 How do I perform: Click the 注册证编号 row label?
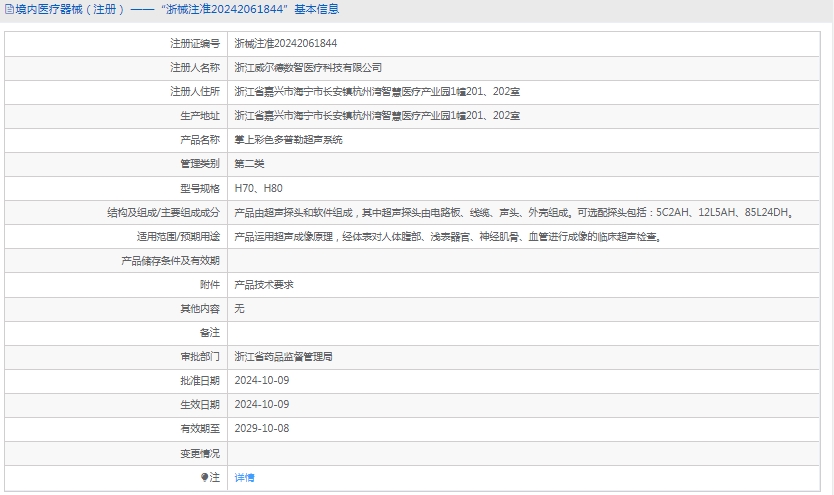(x=194, y=44)
